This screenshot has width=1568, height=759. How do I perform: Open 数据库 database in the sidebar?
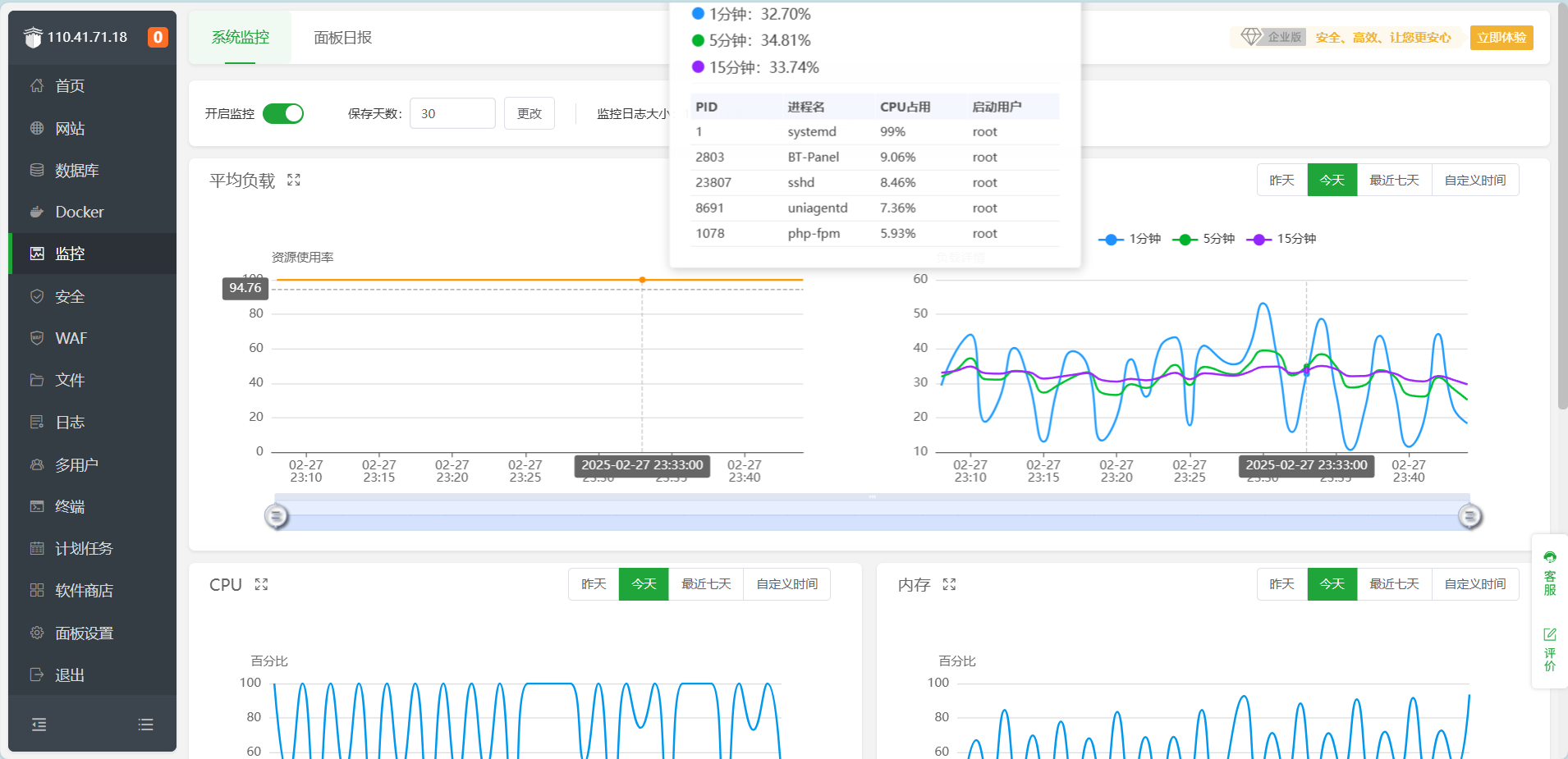[x=92, y=170]
